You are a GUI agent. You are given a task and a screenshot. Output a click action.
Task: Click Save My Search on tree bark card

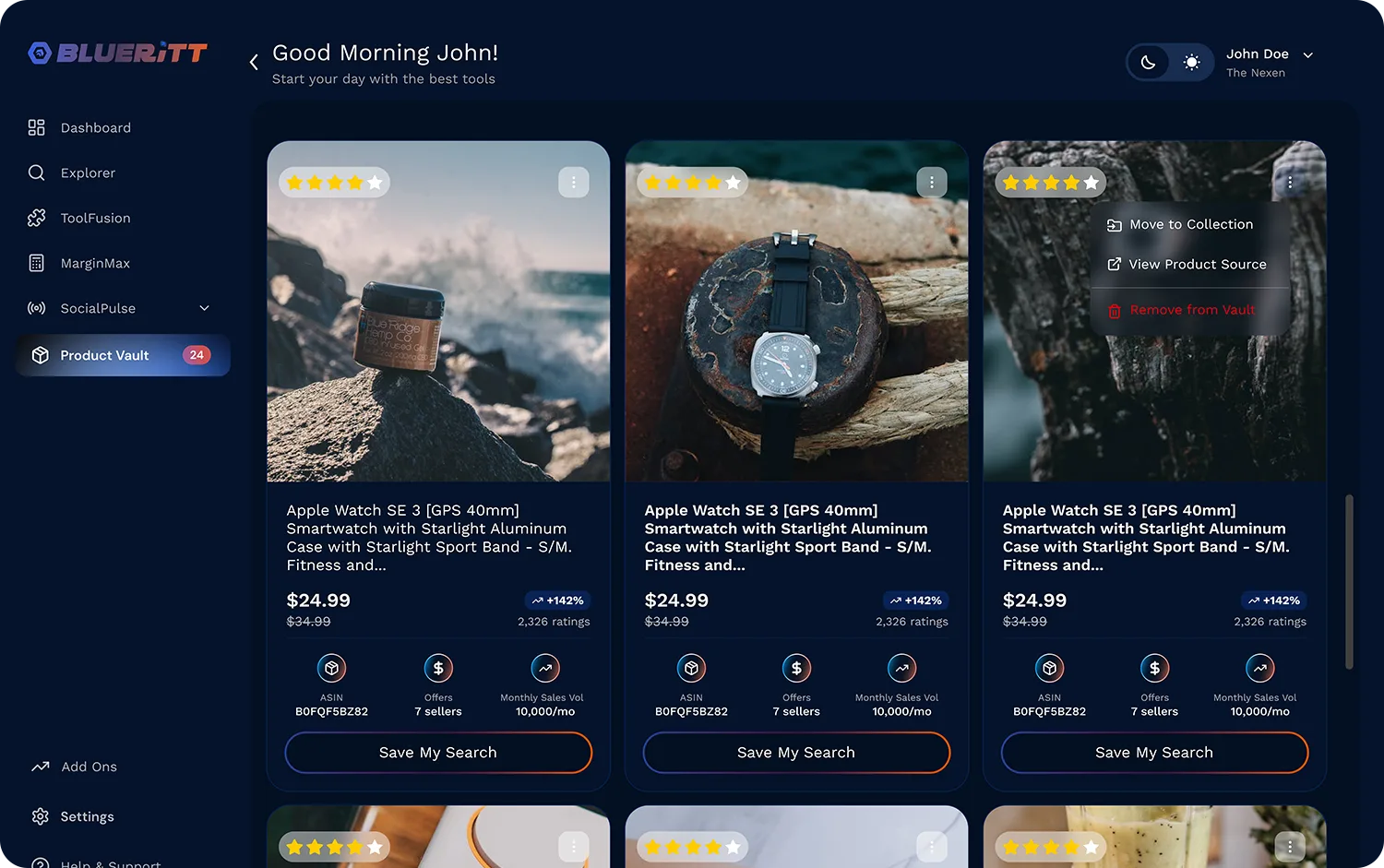pos(1154,753)
